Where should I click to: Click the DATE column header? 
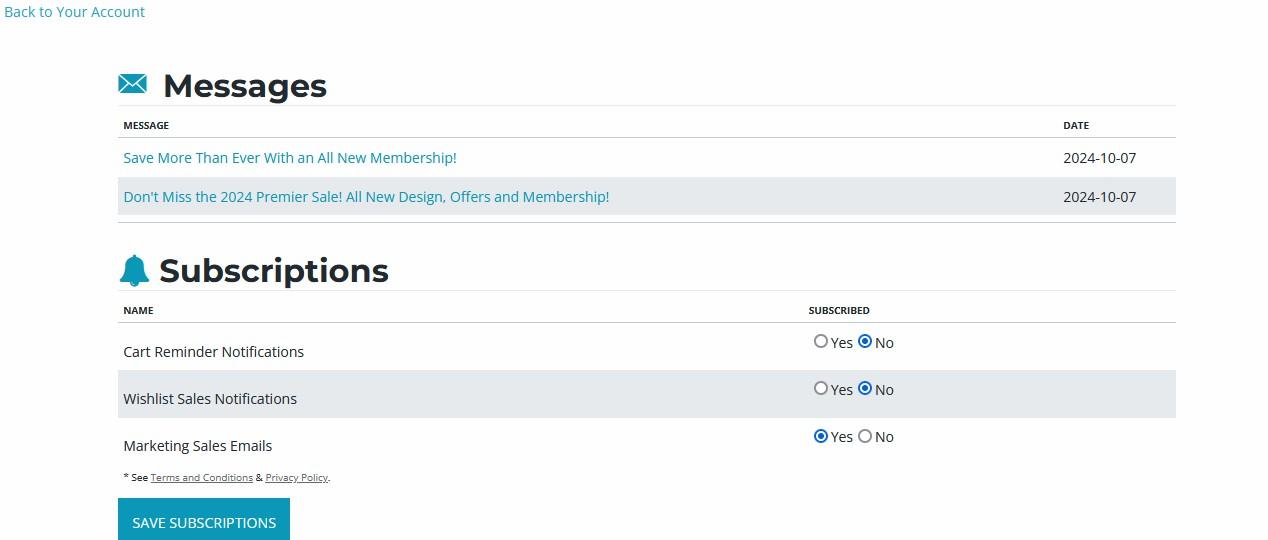pyautogui.click(x=1076, y=126)
